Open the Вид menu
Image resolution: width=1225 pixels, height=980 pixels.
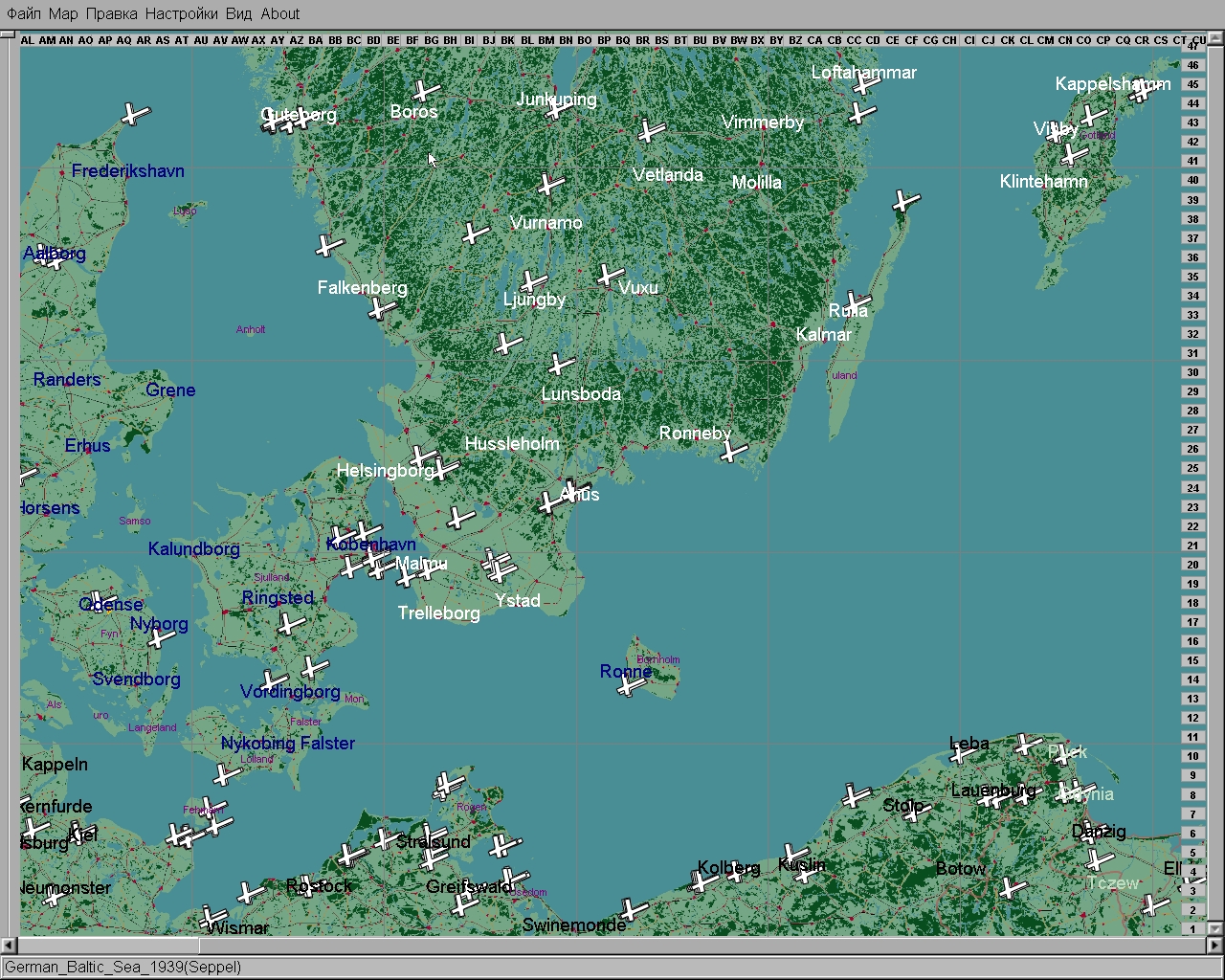pos(238,13)
